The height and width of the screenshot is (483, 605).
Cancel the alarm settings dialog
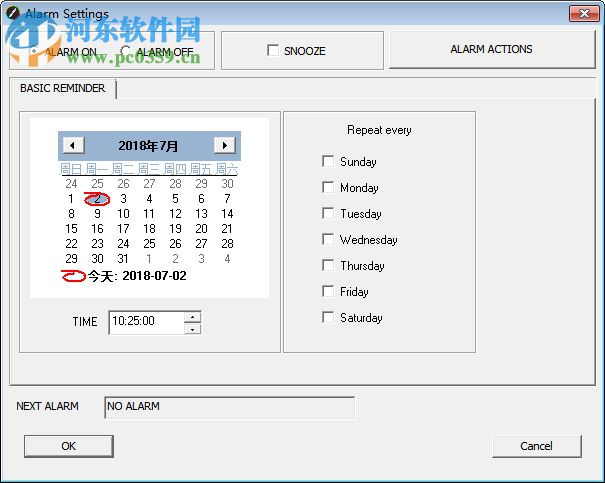pos(537,446)
